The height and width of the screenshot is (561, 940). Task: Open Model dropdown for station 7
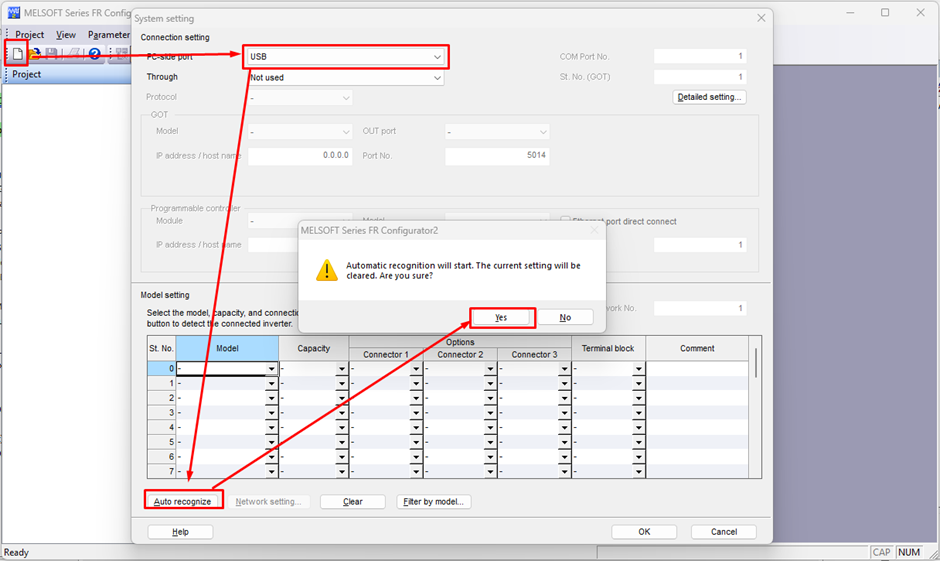point(272,471)
